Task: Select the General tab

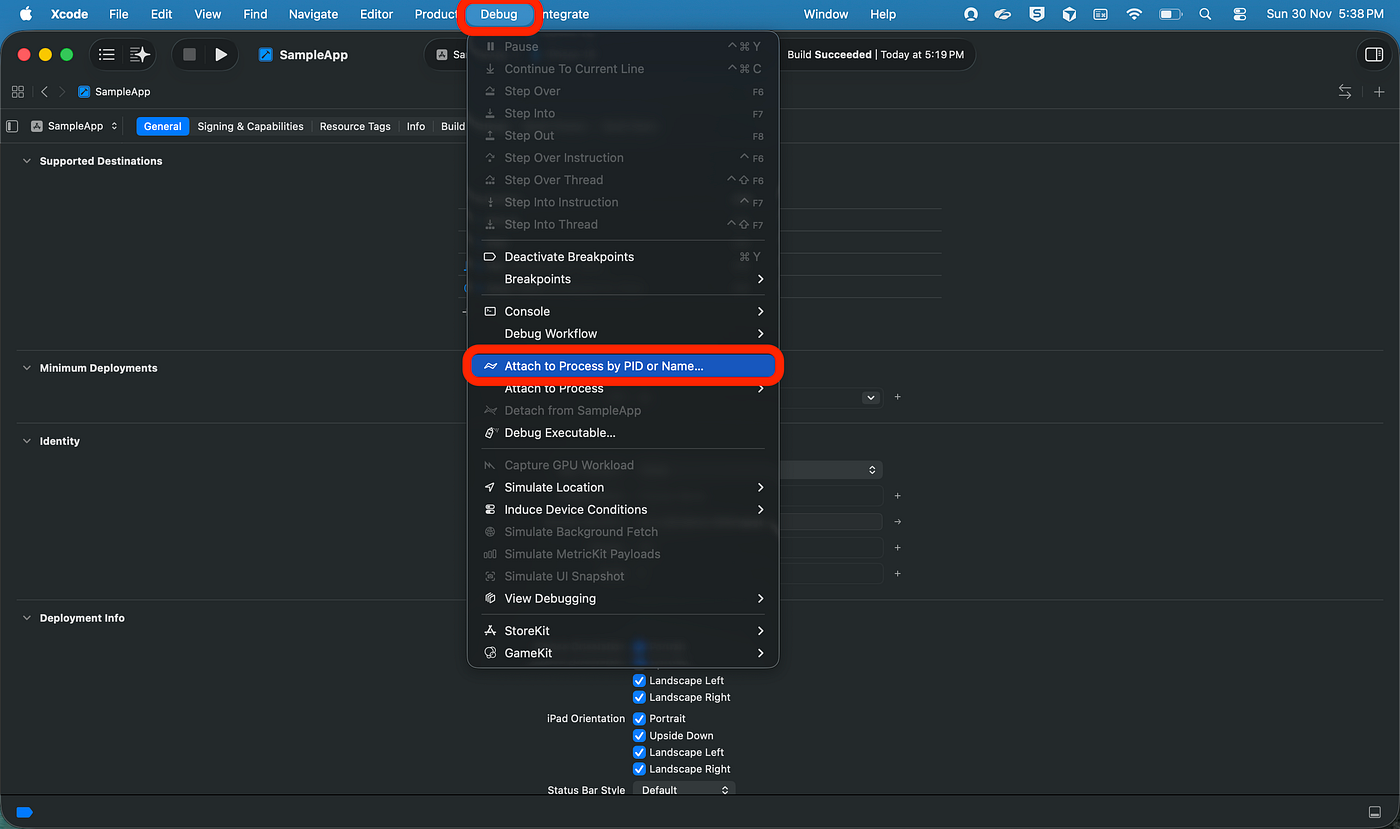Action: [162, 126]
